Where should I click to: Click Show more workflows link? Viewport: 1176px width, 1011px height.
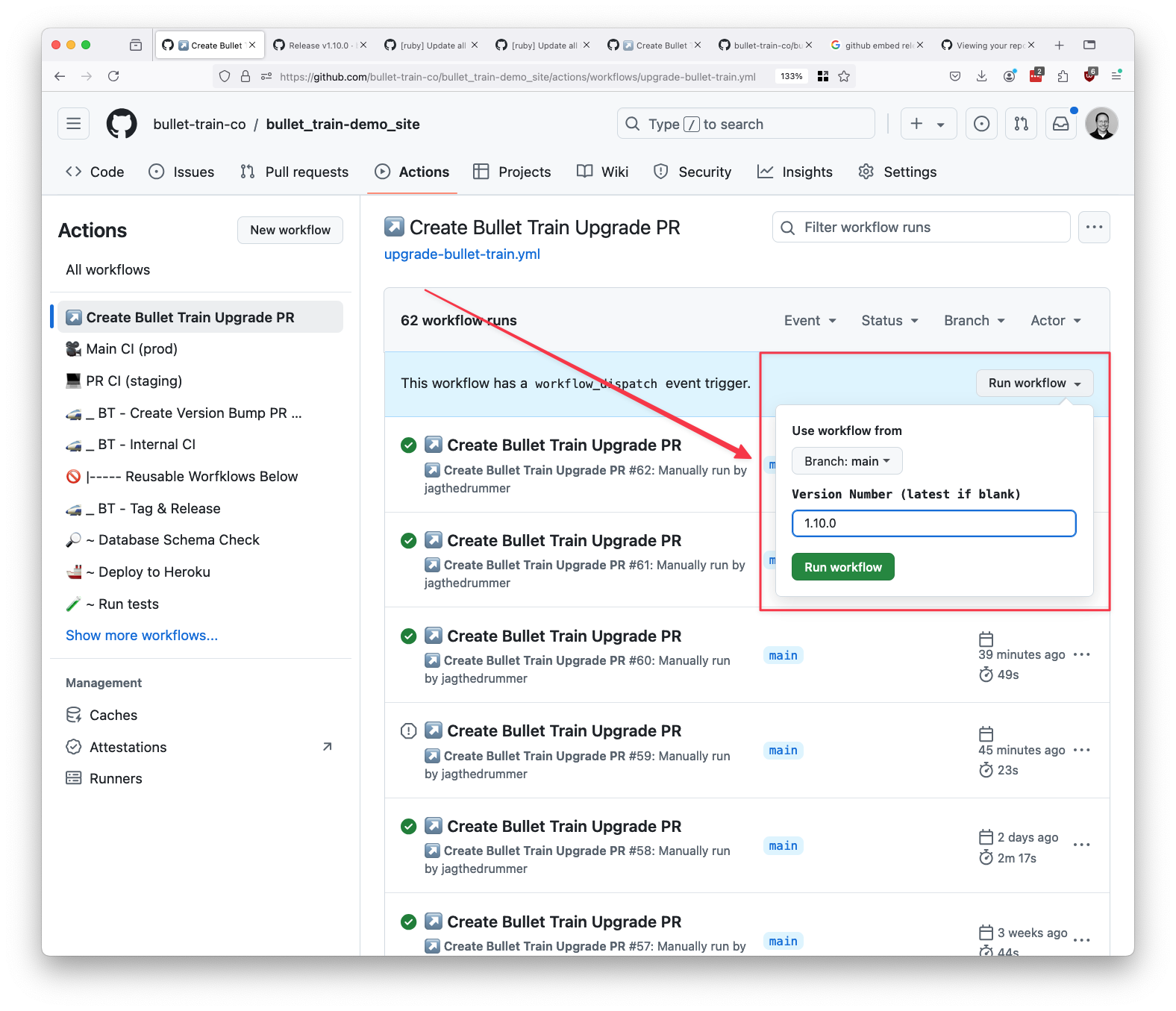142,636
